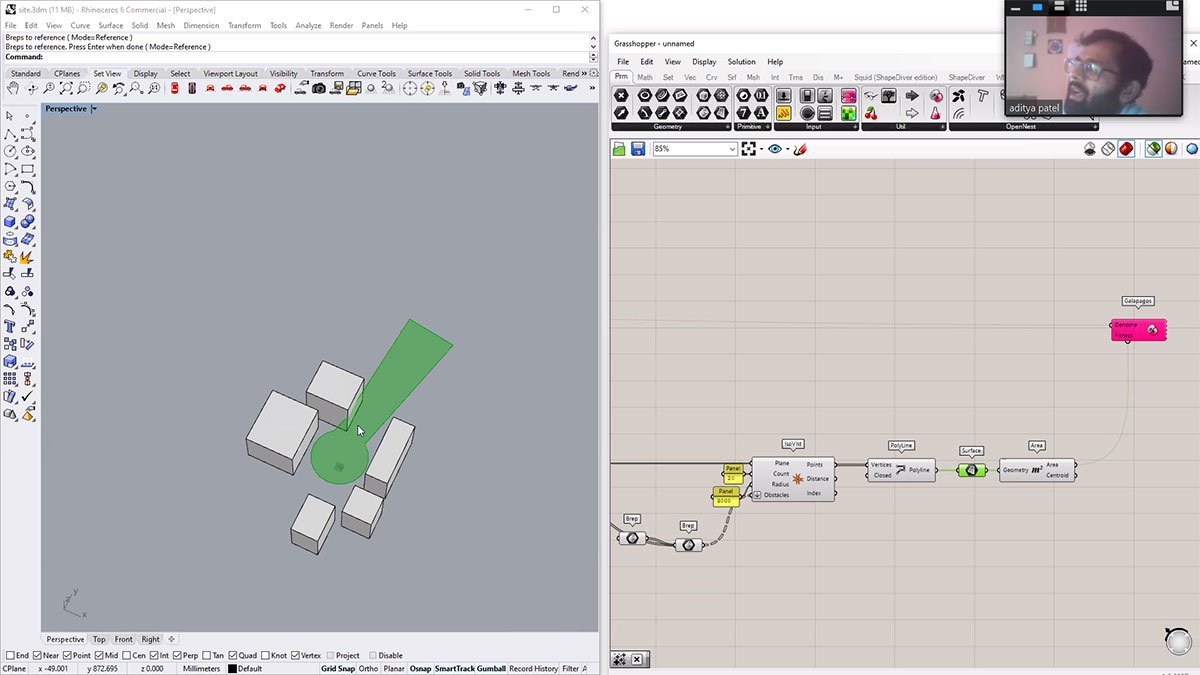Image resolution: width=1200 pixels, height=675 pixels.
Task: Click the black Default layer color swatch
Action: coord(232,668)
